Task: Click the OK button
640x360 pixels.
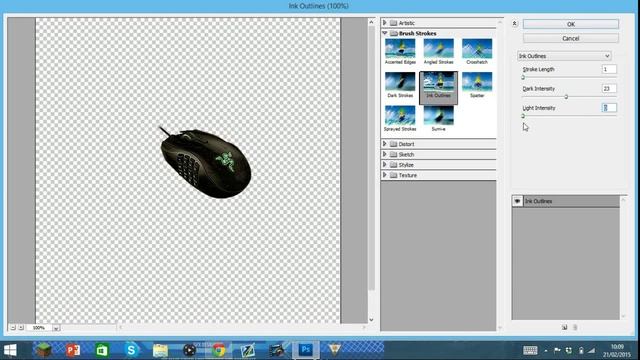Action: coord(571,24)
